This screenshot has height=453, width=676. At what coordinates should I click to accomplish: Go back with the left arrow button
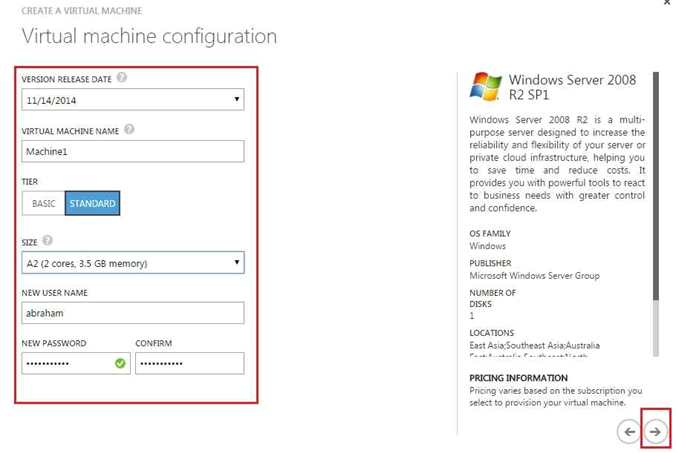[x=629, y=431]
